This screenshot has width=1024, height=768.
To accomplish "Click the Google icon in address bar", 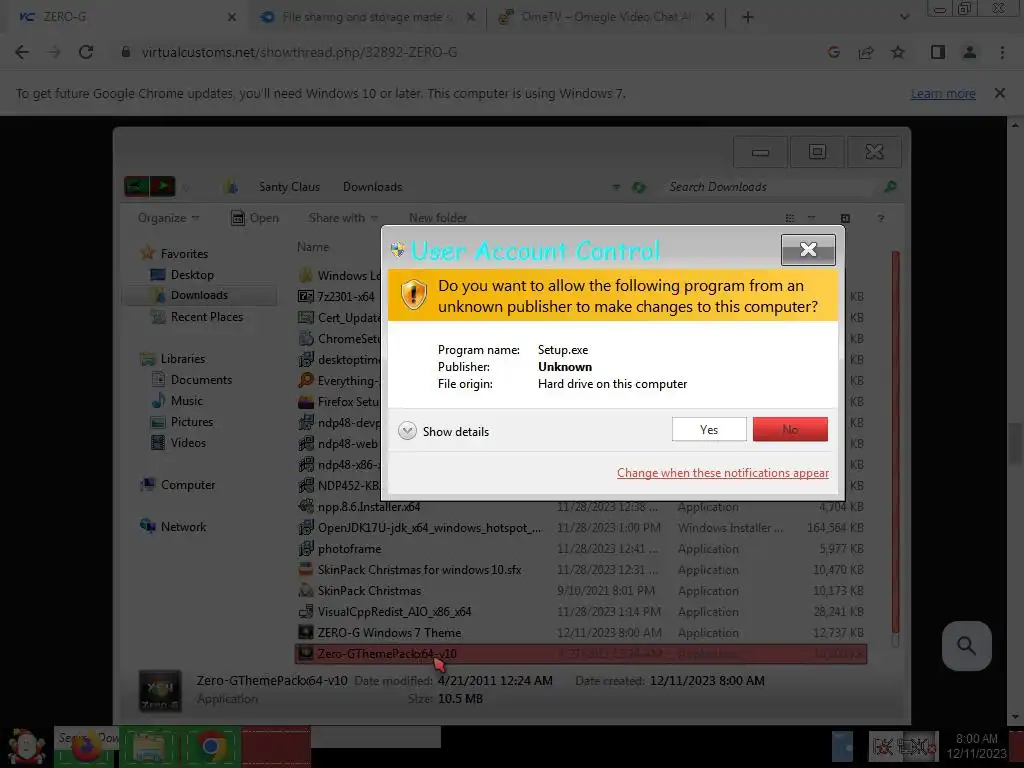I will [x=834, y=52].
